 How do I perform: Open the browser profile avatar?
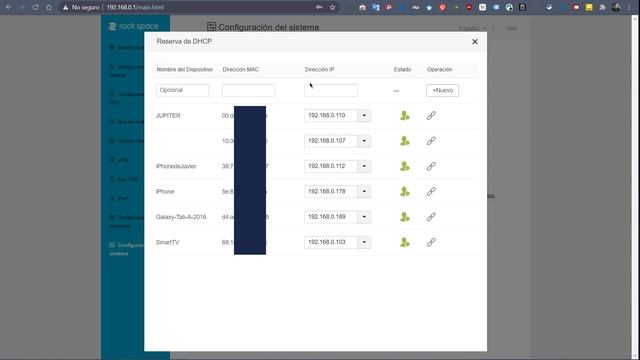pyautogui.click(x=616, y=7)
